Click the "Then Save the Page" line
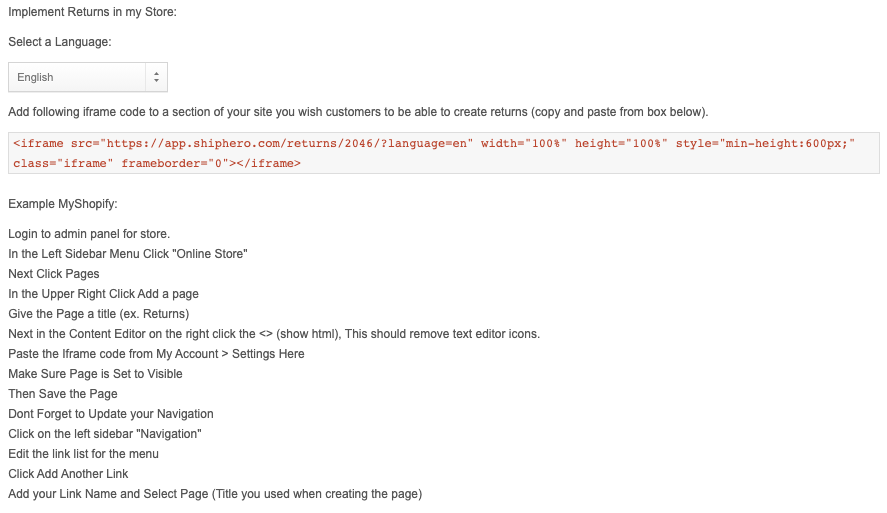This screenshot has height=513, width=887. click(63, 394)
